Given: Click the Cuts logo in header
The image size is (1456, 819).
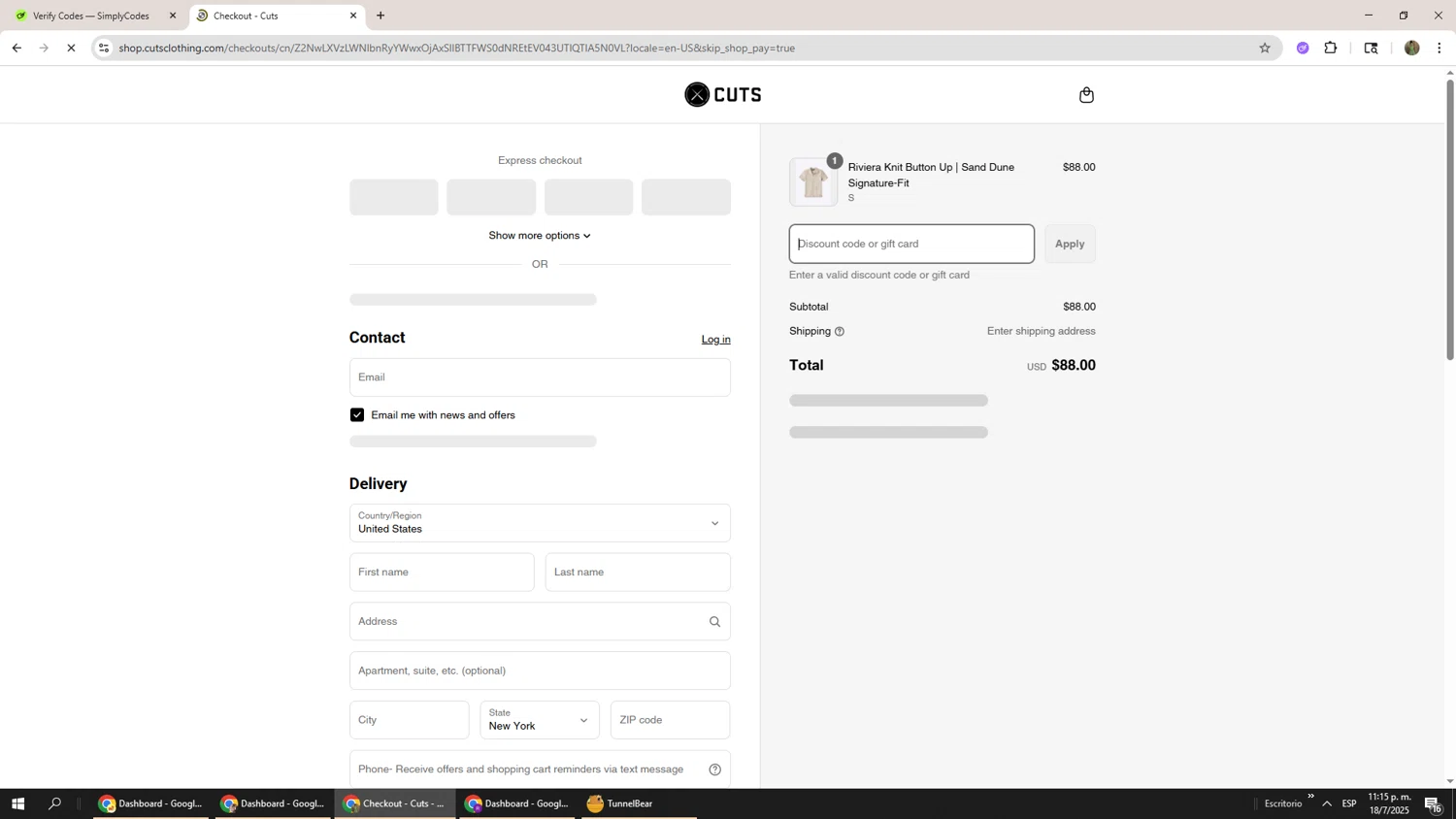Looking at the screenshot, I should click(x=723, y=94).
